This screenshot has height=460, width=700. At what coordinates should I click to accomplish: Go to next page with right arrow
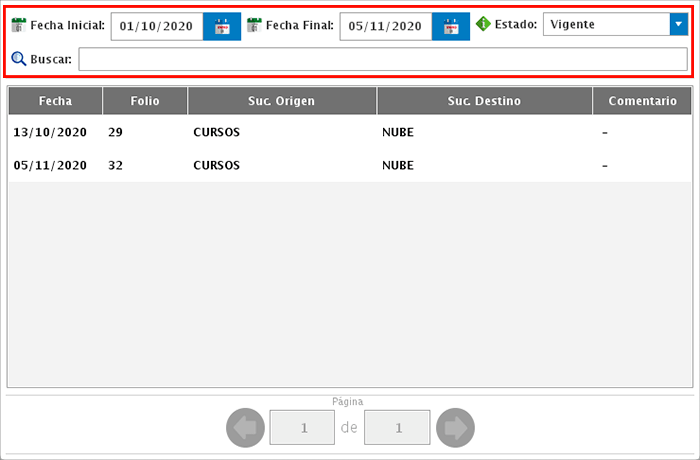point(455,428)
